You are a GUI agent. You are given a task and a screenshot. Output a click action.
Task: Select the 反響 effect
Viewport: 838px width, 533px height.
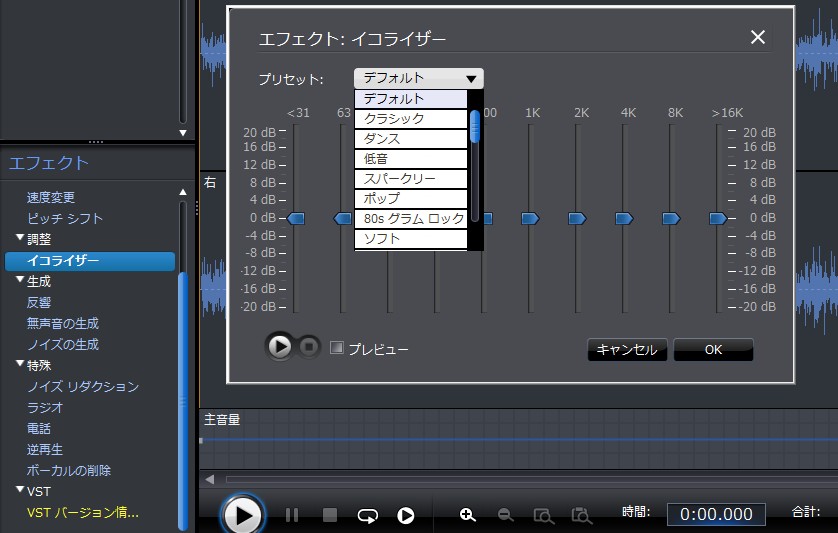39,303
